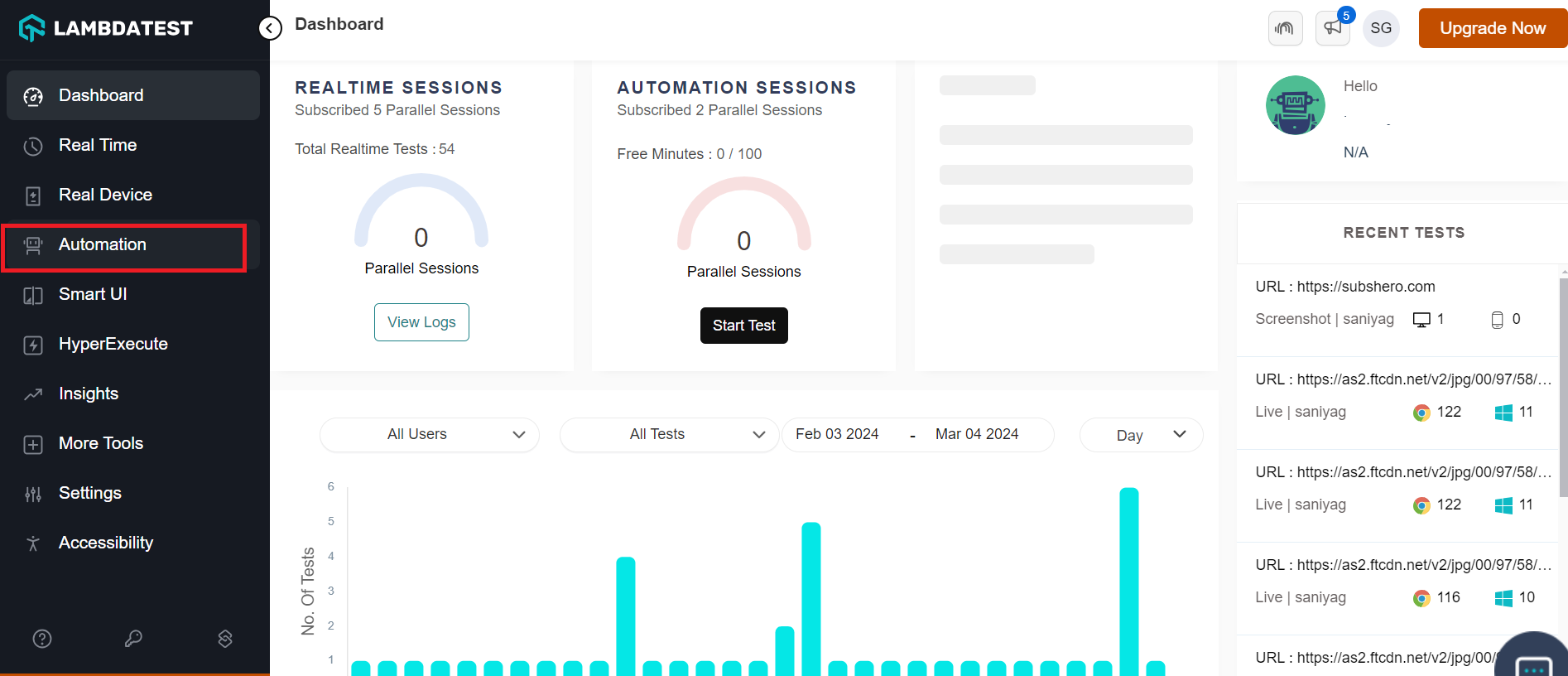Expand the All Users dropdown
Screen dimensions: 1568x676
(430, 435)
